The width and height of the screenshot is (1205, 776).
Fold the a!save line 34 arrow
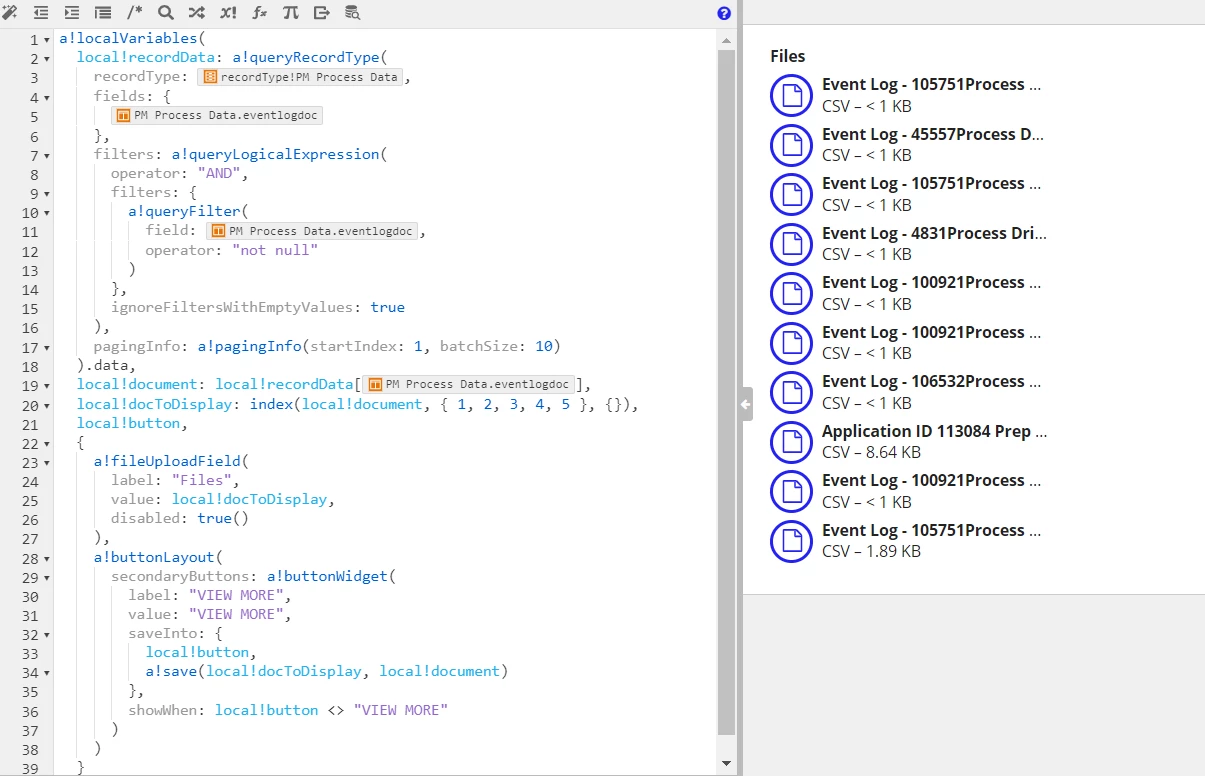click(47, 674)
